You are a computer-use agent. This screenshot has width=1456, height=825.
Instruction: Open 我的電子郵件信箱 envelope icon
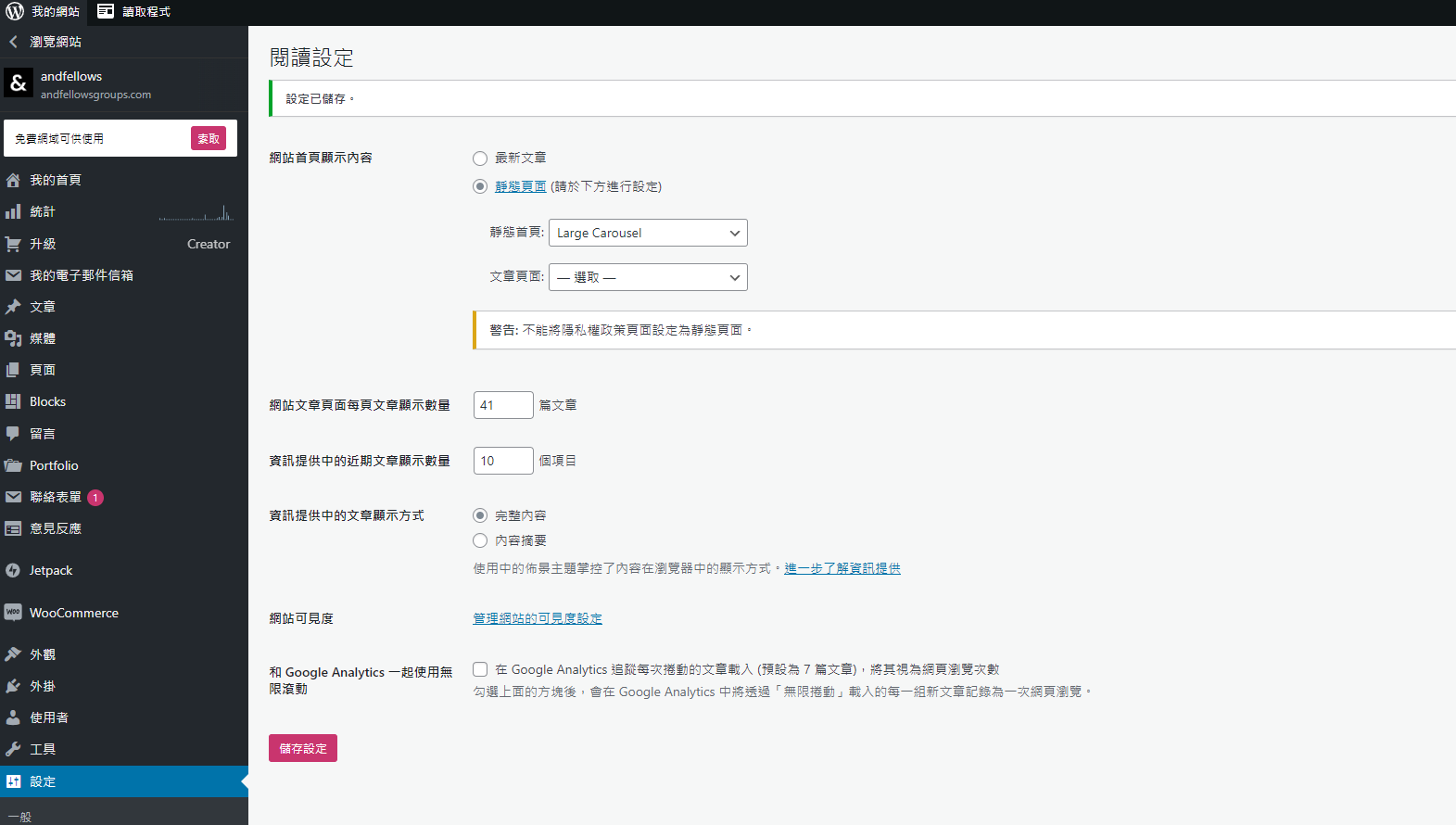click(13, 275)
